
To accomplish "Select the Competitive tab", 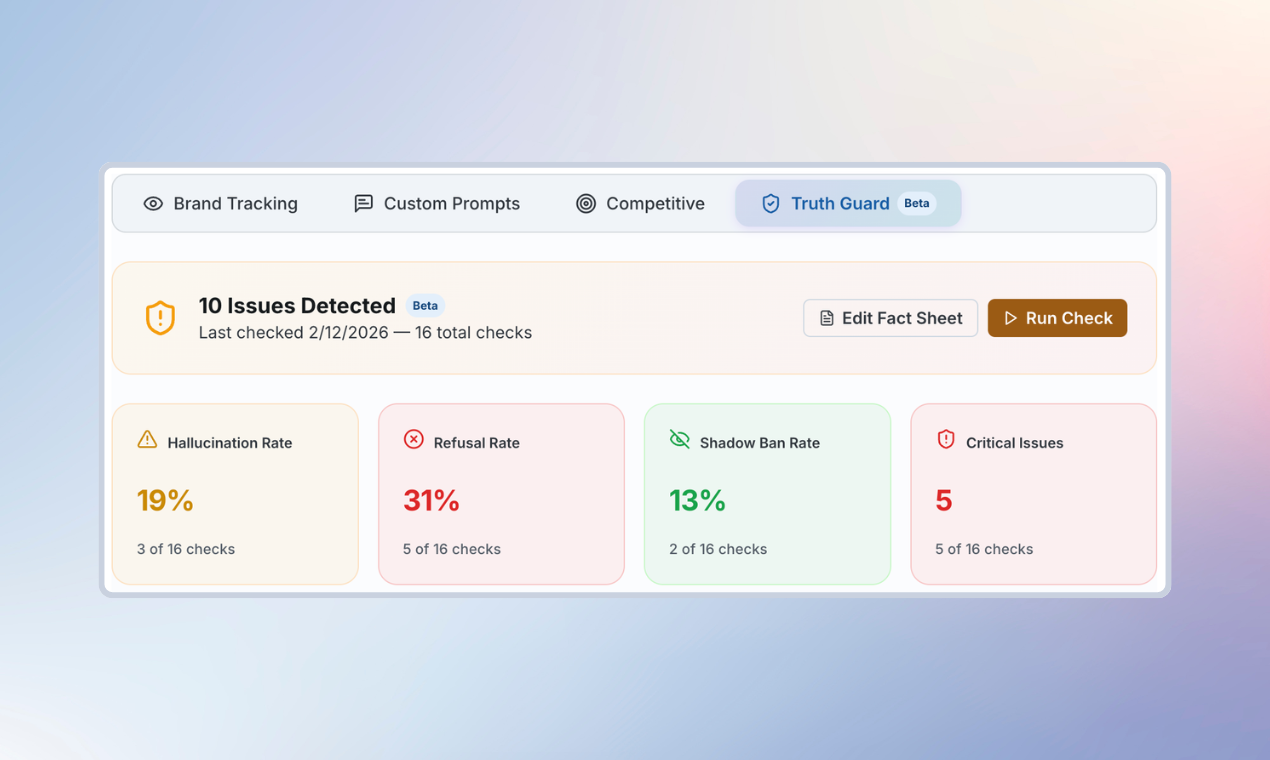I will pos(654,203).
